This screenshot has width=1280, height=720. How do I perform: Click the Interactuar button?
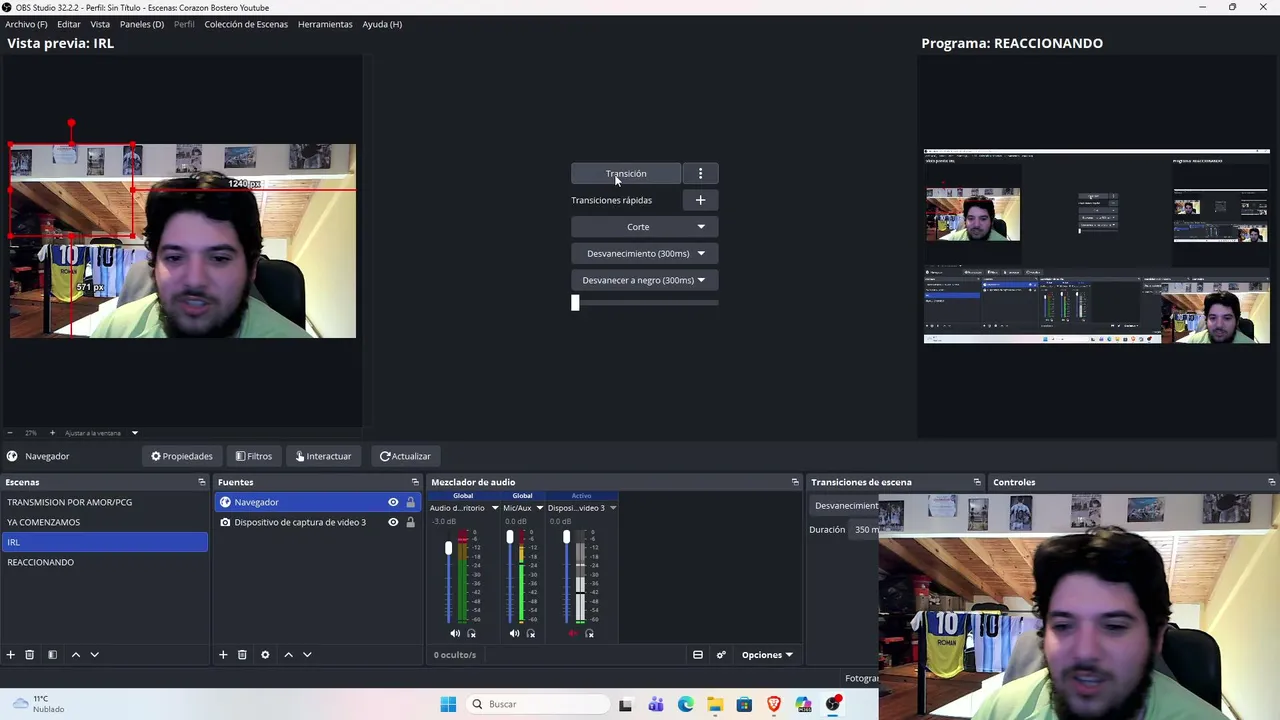coord(324,456)
